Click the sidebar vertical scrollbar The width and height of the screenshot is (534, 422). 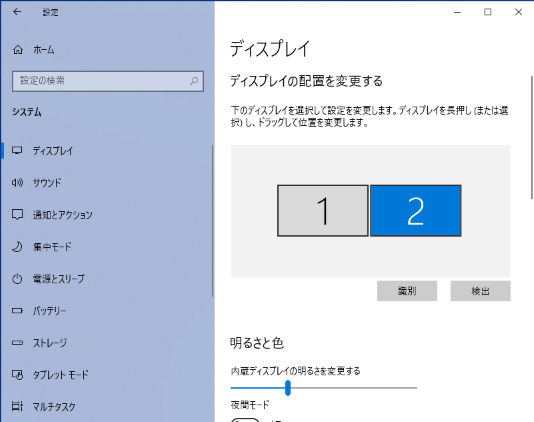(213, 221)
